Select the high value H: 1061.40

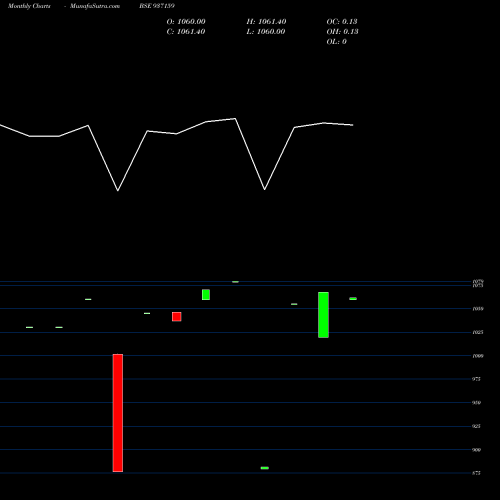coord(266,22)
